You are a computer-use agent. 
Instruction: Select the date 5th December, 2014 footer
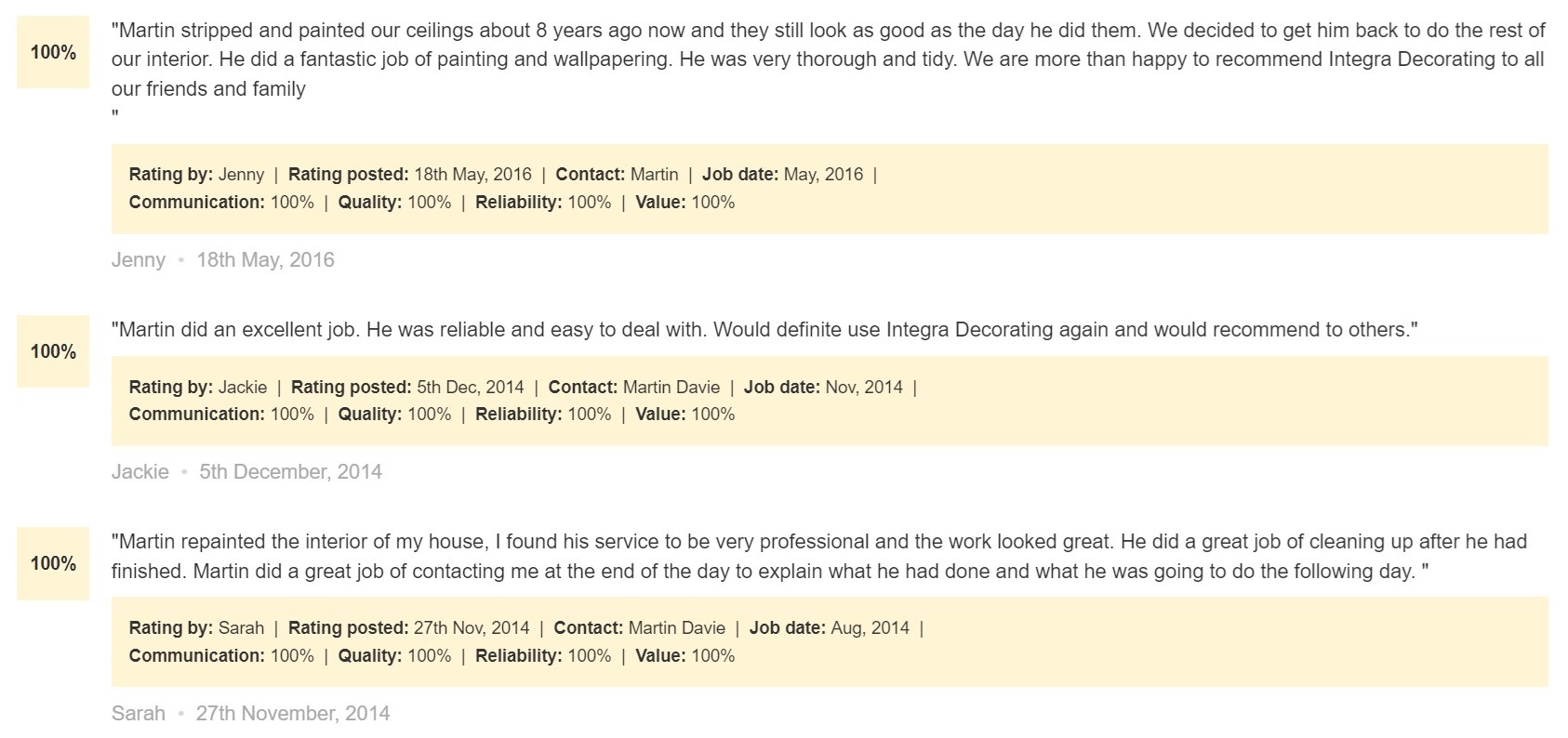point(291,472)
